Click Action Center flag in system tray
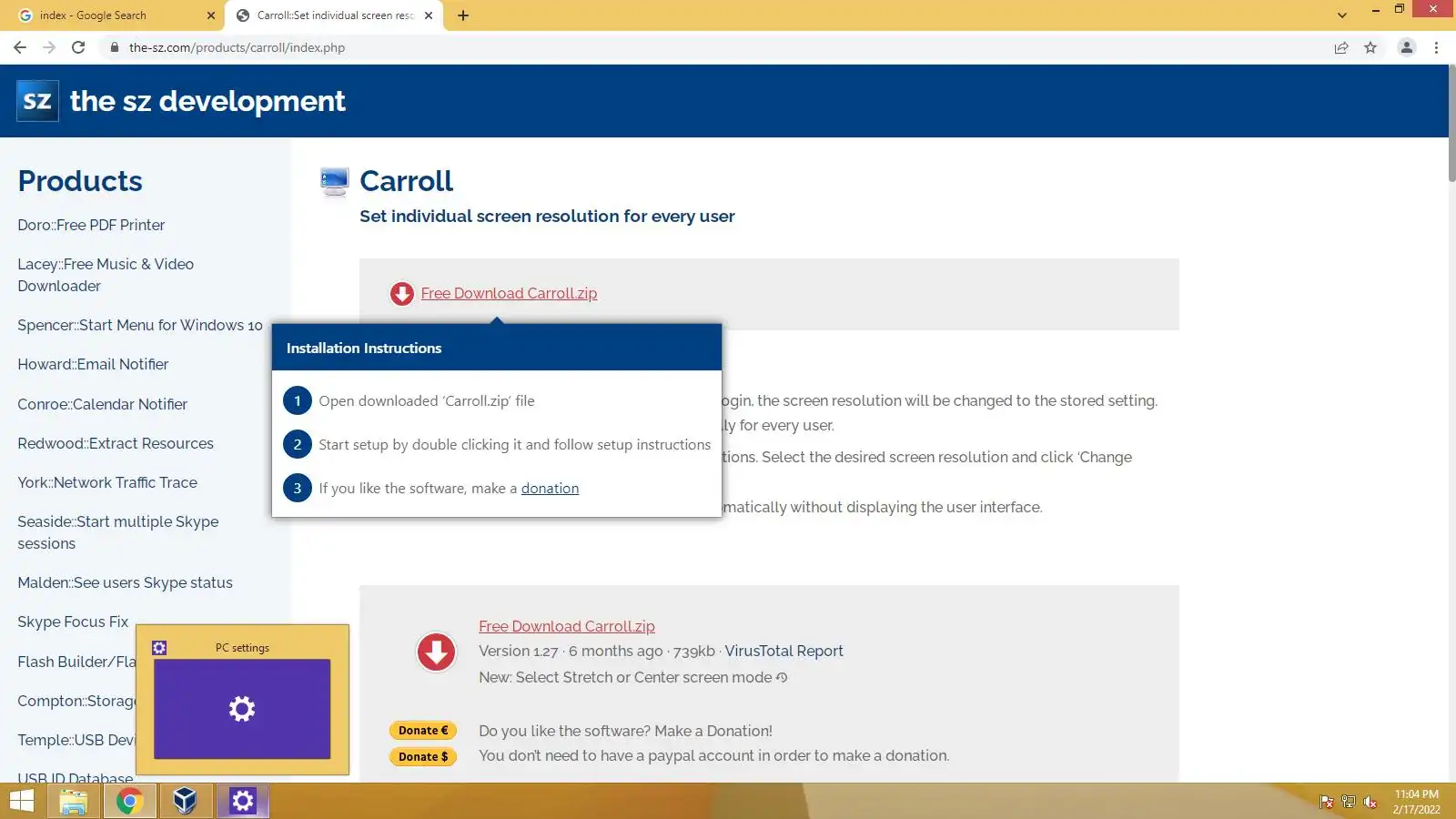This screenshot has height=819, width=1456. coord(1327,802)
